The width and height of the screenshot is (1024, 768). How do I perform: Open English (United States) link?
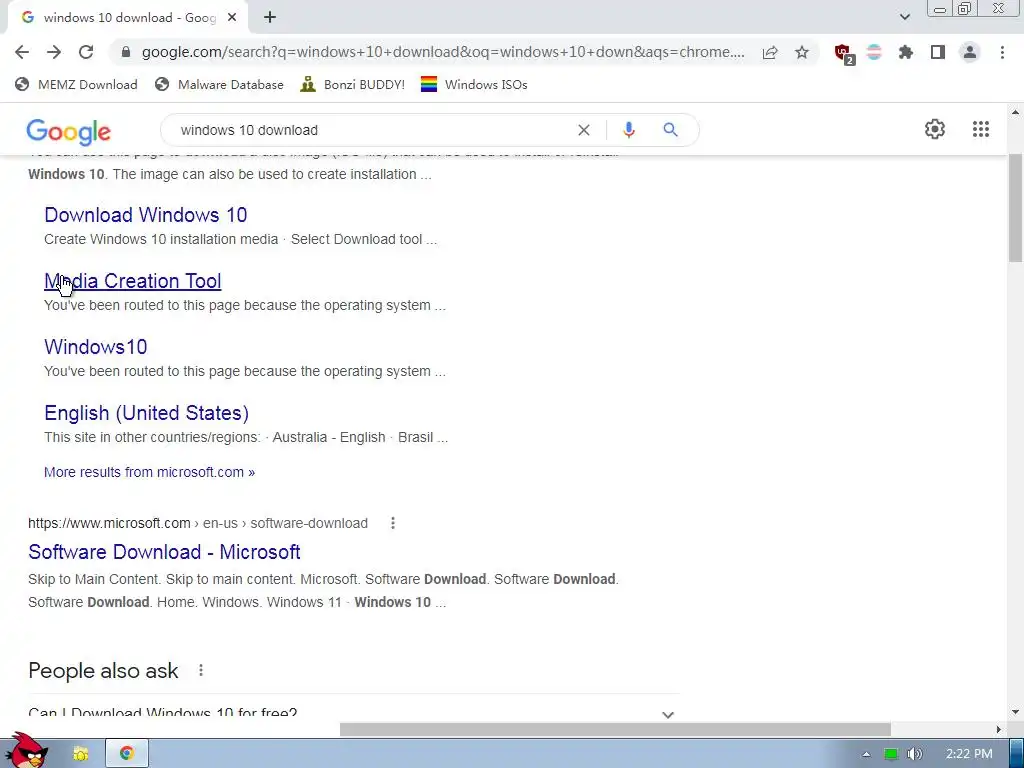point(146,413)
